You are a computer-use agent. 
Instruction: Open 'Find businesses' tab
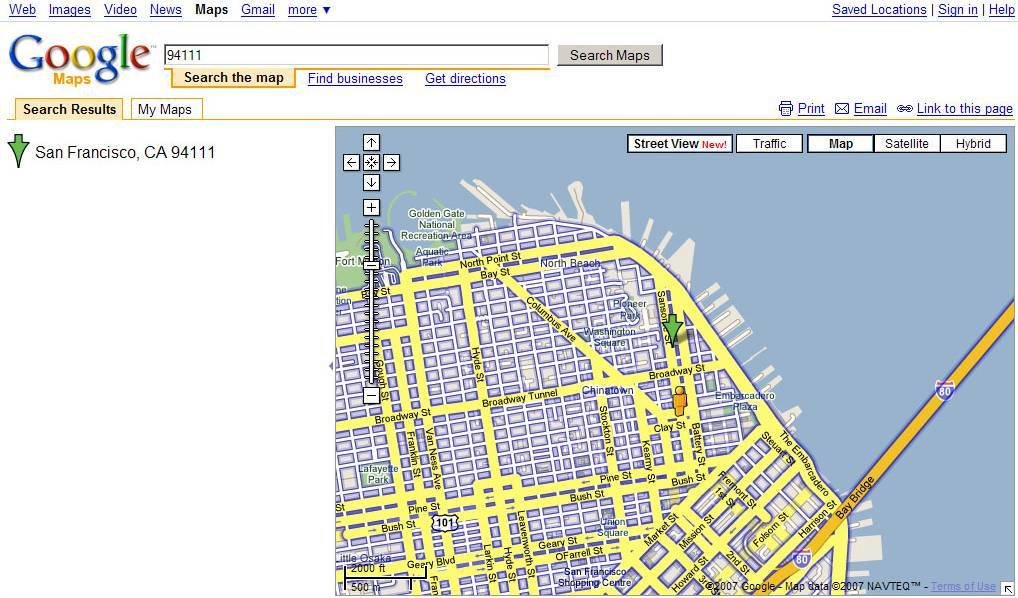coord(355,79)
